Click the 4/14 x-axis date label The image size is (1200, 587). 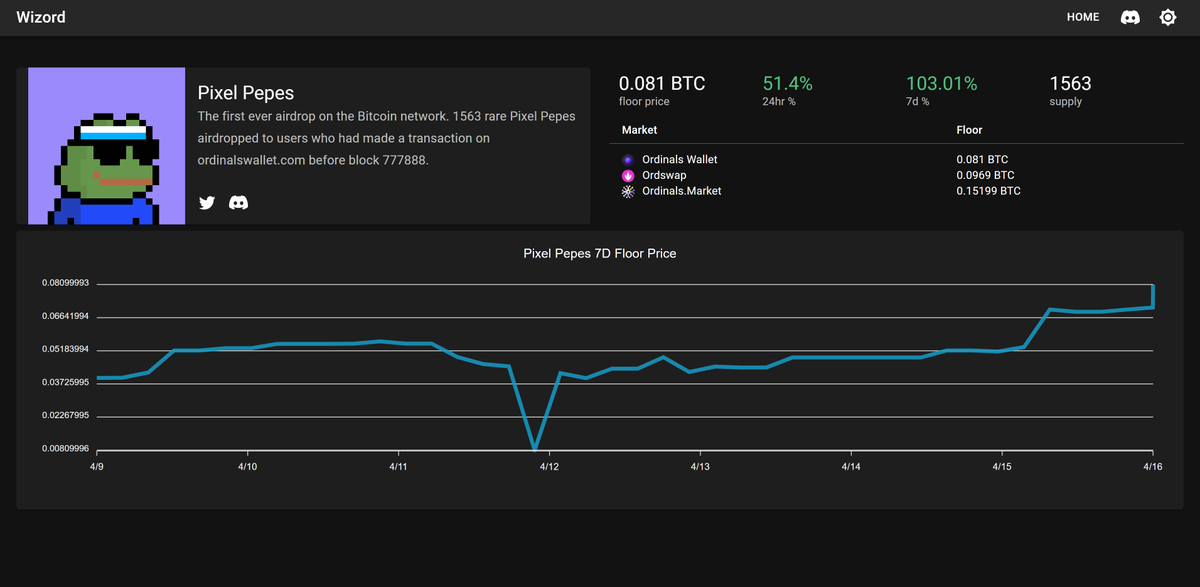coord(851,466)
